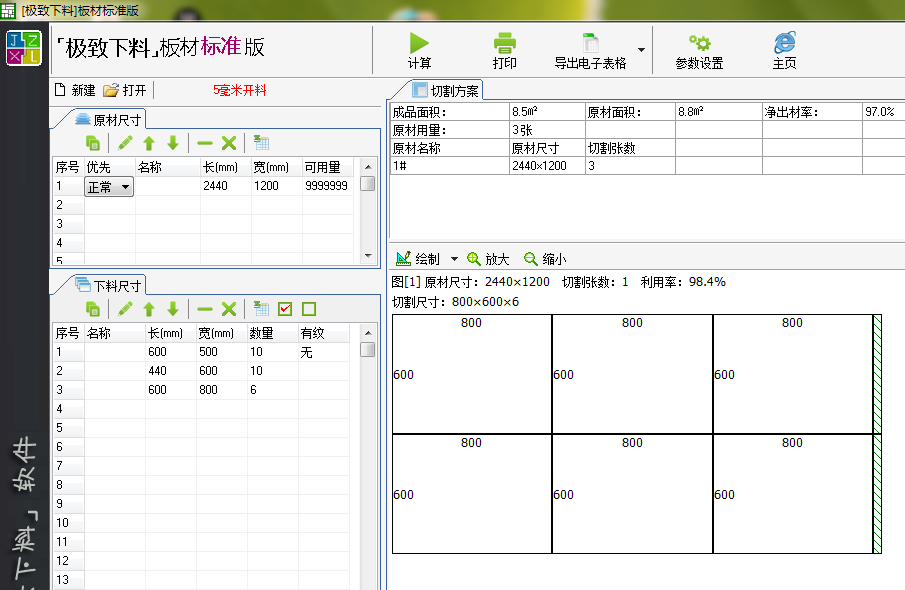Viewport: 905px width, 590px height.
Task: Click the 数量 column header
Action: [x=272, y=333]
